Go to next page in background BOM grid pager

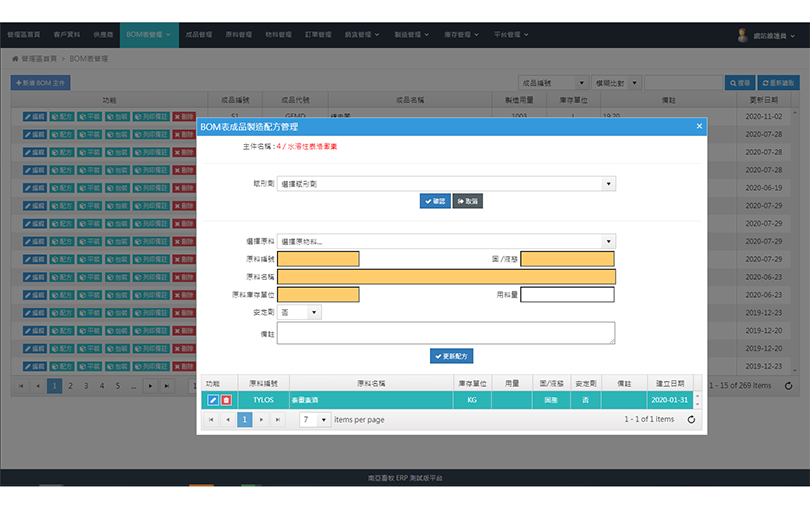point(150,385)
